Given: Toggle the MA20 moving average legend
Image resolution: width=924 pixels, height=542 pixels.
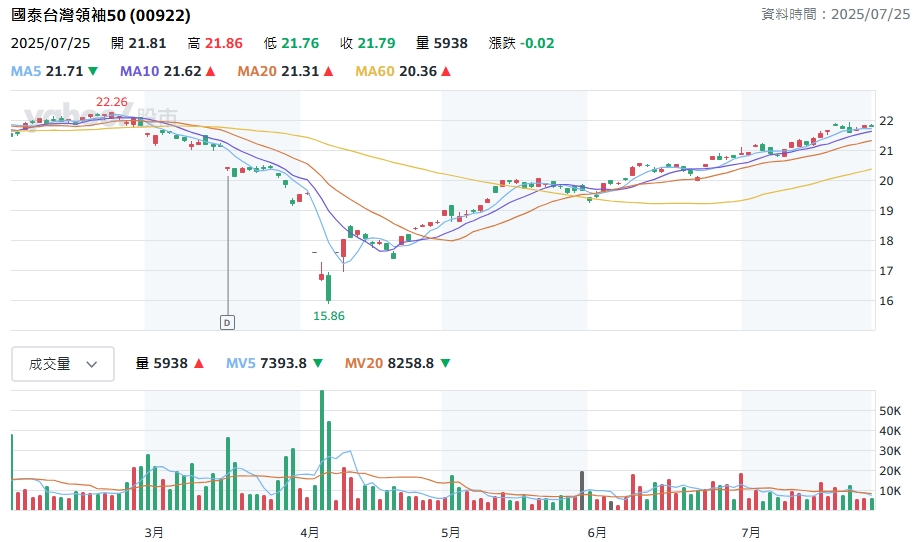Looking at the screenshot, I should click(277, 72).
